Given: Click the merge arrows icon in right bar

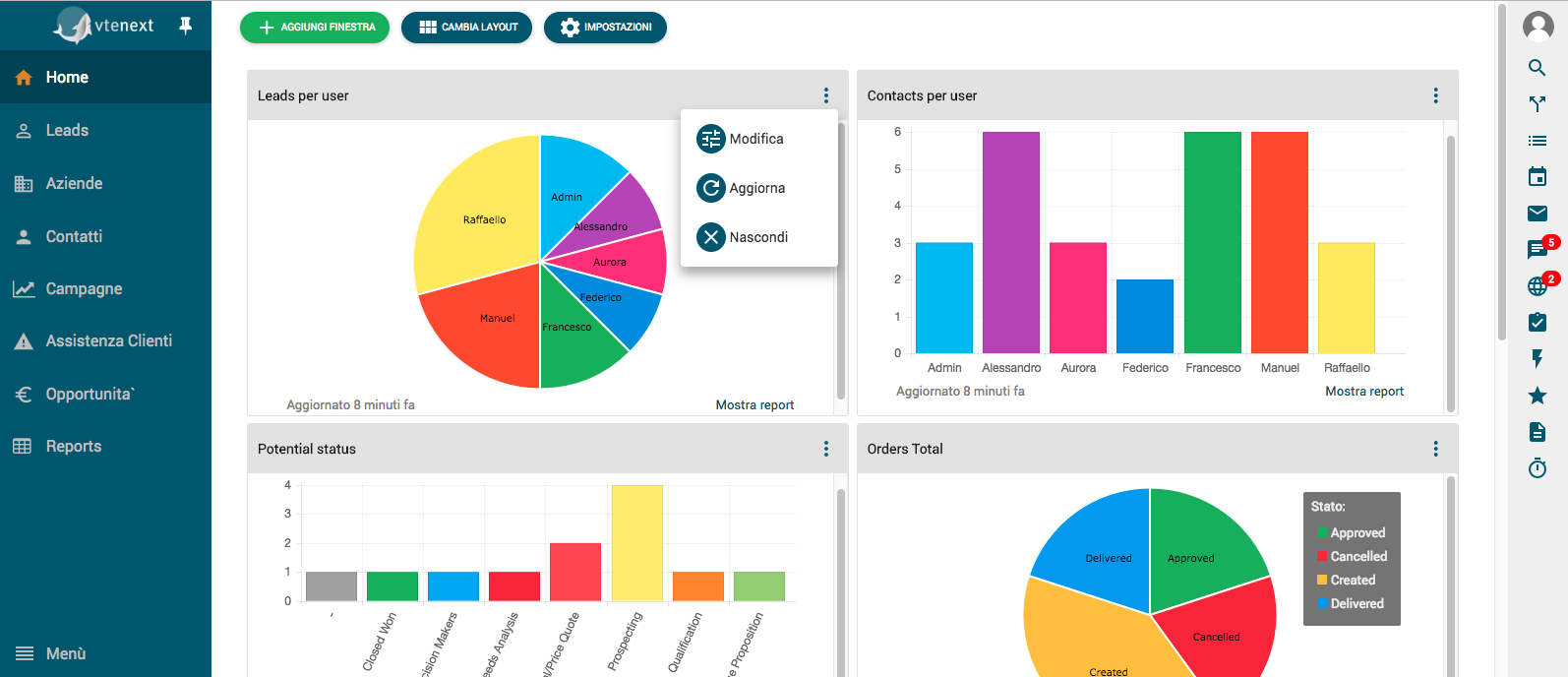Looking at the screenshot, I should (x=1538, y=104).
